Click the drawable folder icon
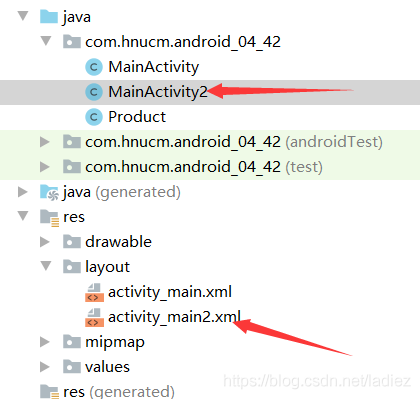The image size is (420, 399). (72, 242)
